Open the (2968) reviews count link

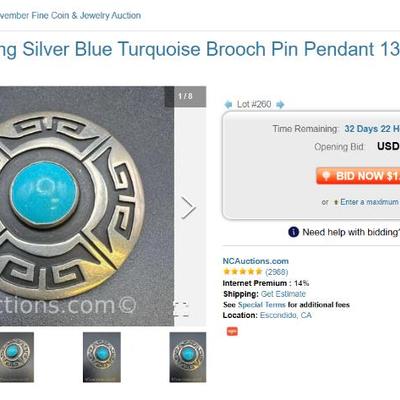(277, 272)
